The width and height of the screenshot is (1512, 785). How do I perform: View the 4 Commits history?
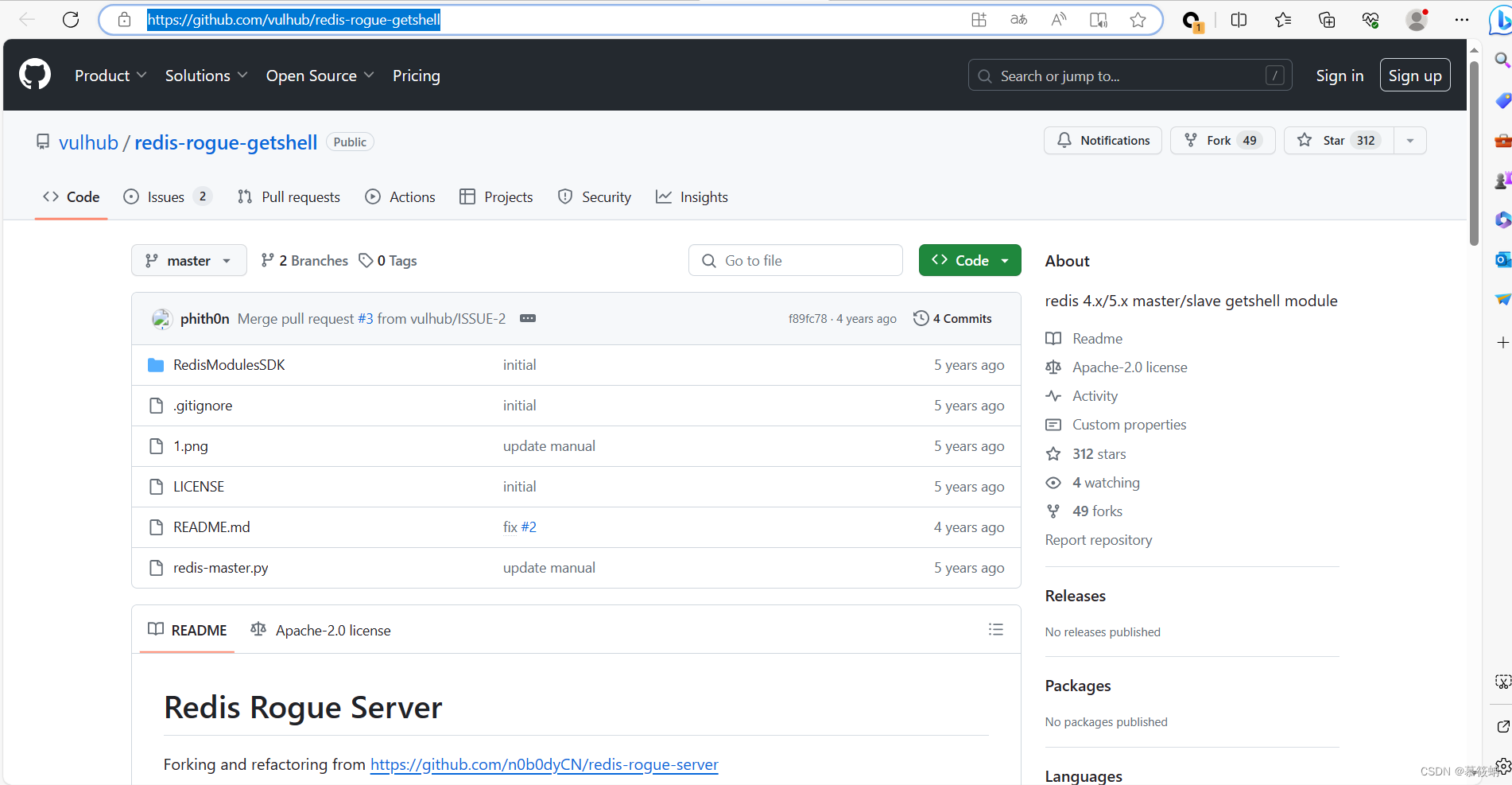coord(952,319)
